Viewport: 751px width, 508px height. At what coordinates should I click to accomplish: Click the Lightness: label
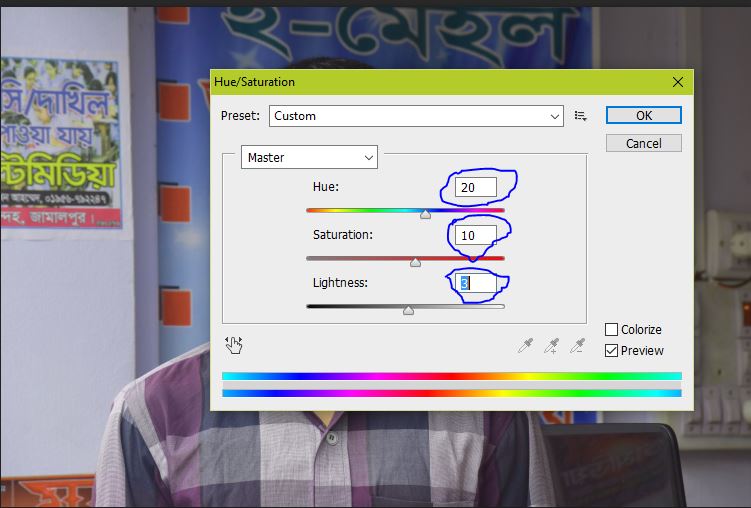[x=340, y=282]
